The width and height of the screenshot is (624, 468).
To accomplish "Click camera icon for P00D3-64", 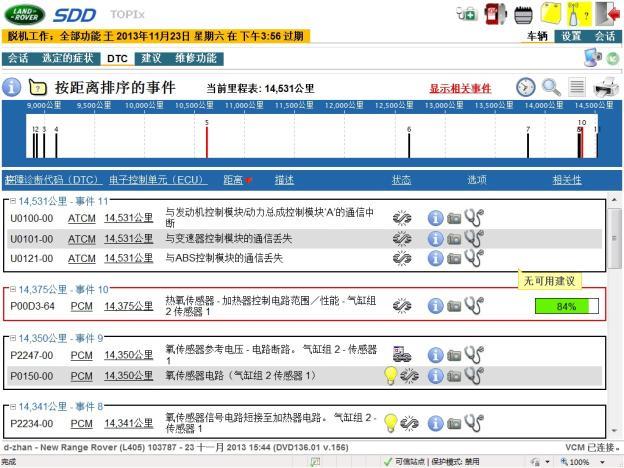I will click(454, 306).
